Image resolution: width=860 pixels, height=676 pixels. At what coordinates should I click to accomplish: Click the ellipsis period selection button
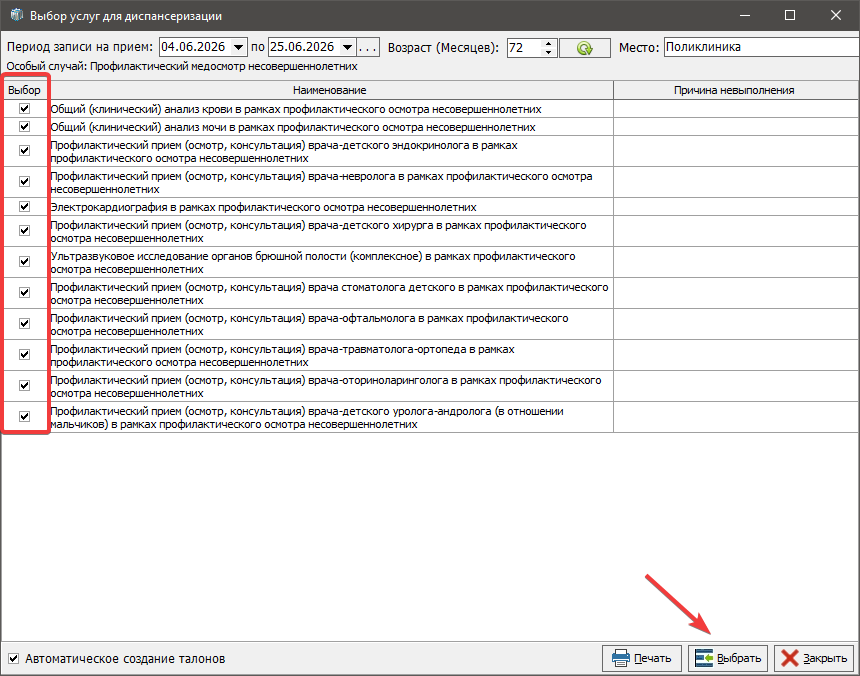pyautogui.click(x=367, y=48)
